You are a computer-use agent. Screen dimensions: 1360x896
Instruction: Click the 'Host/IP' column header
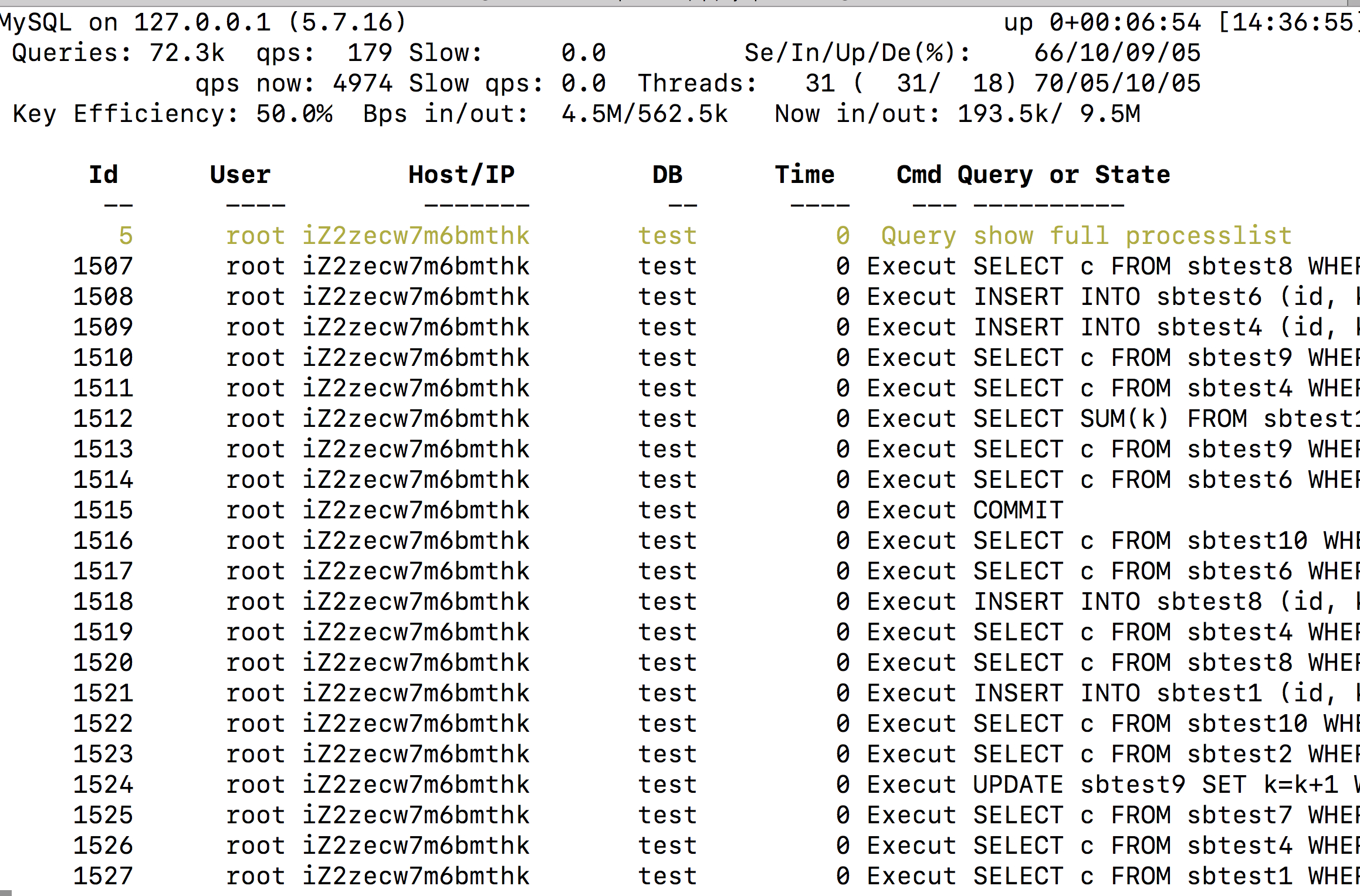[x=462, y=175]
